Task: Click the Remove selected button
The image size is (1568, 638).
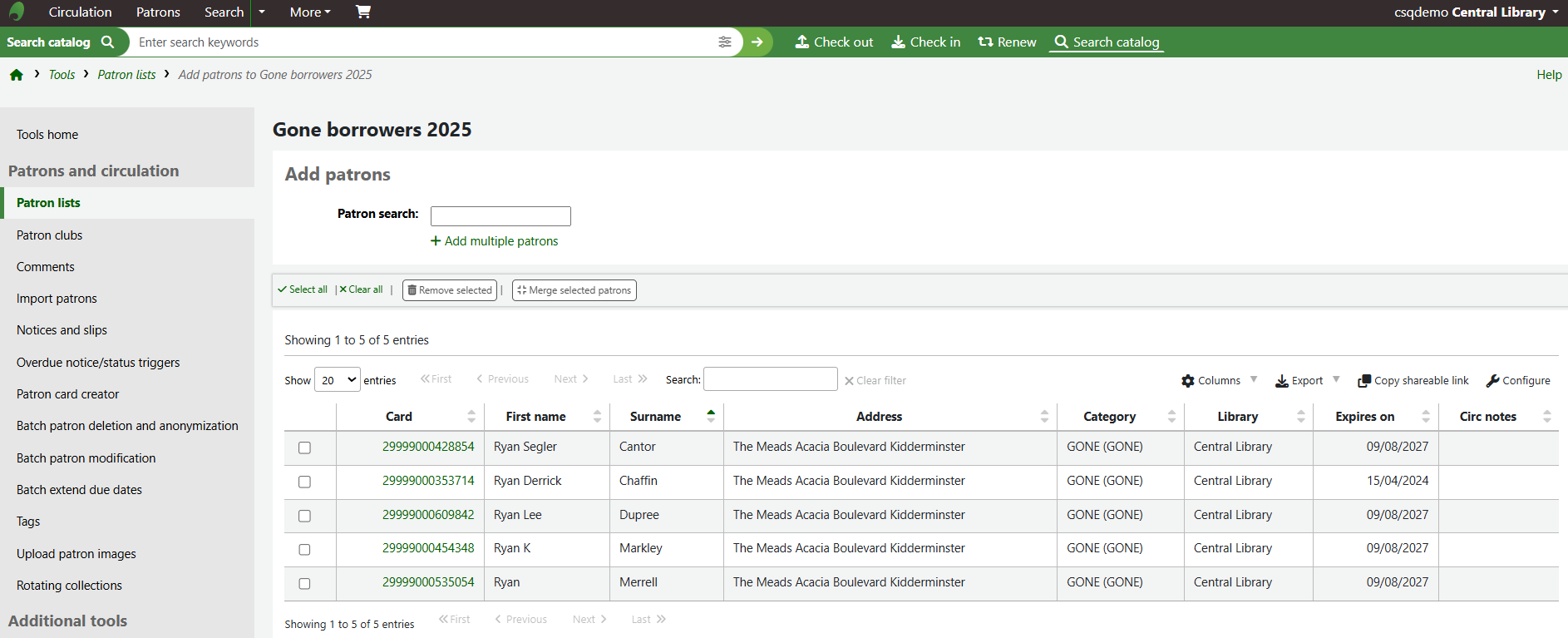Action: coord(450,290)
